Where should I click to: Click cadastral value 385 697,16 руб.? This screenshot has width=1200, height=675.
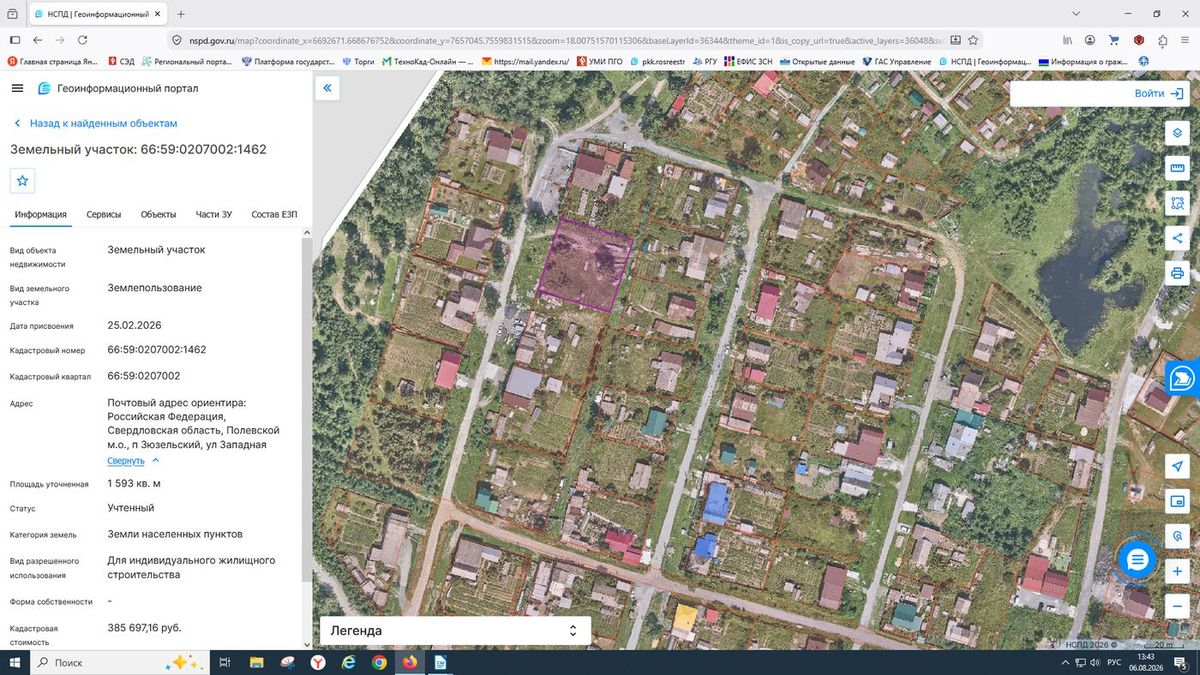point(144,628)
